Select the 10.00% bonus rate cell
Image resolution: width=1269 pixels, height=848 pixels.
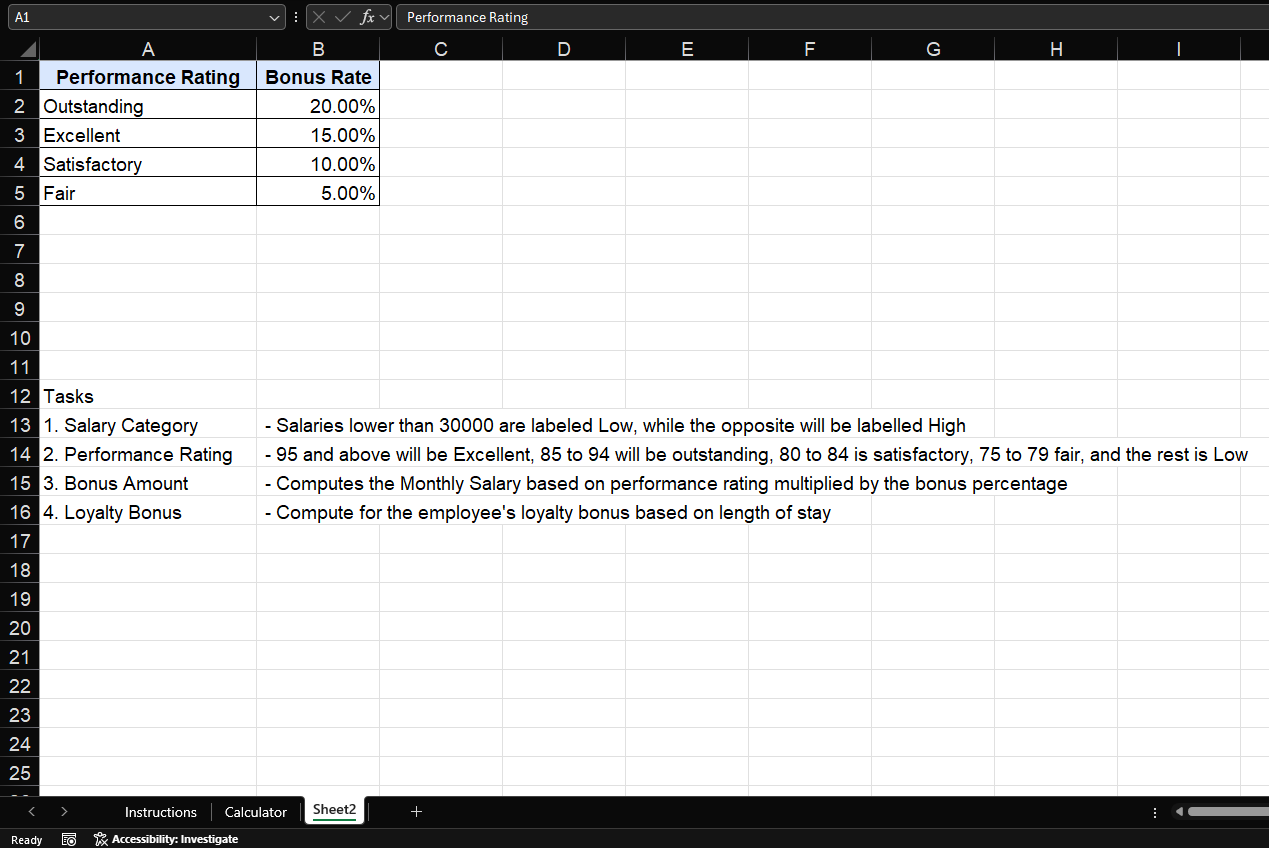tap(318, 164)
